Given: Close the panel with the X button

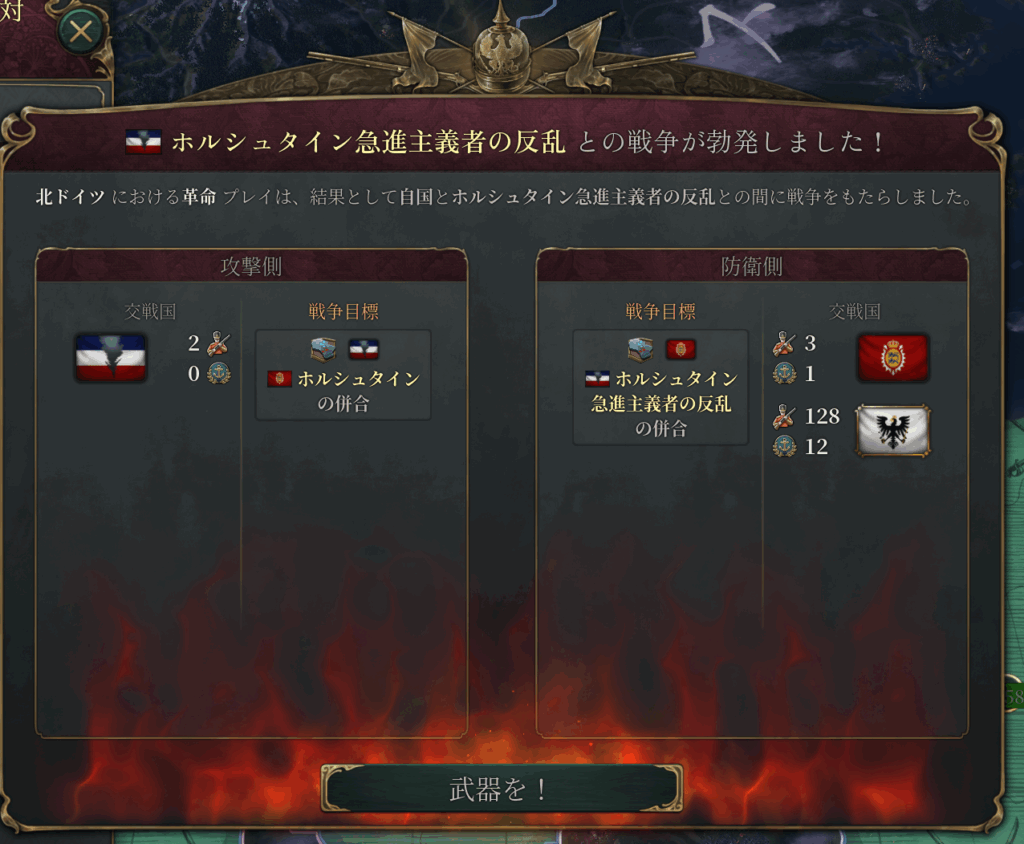Looking at the screenshot, I should coord(81,31).
